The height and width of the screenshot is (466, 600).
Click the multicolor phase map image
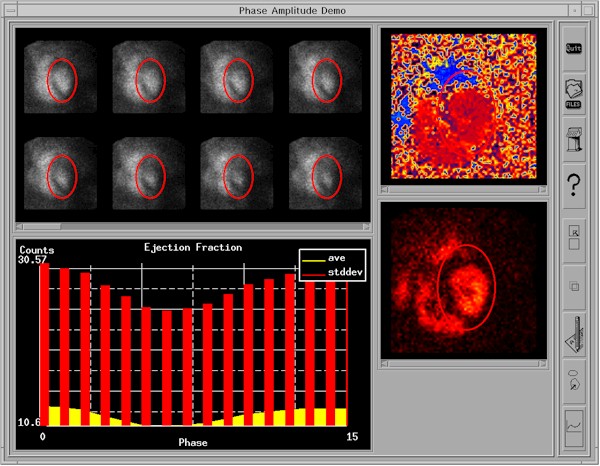click(x=463, y=106)
